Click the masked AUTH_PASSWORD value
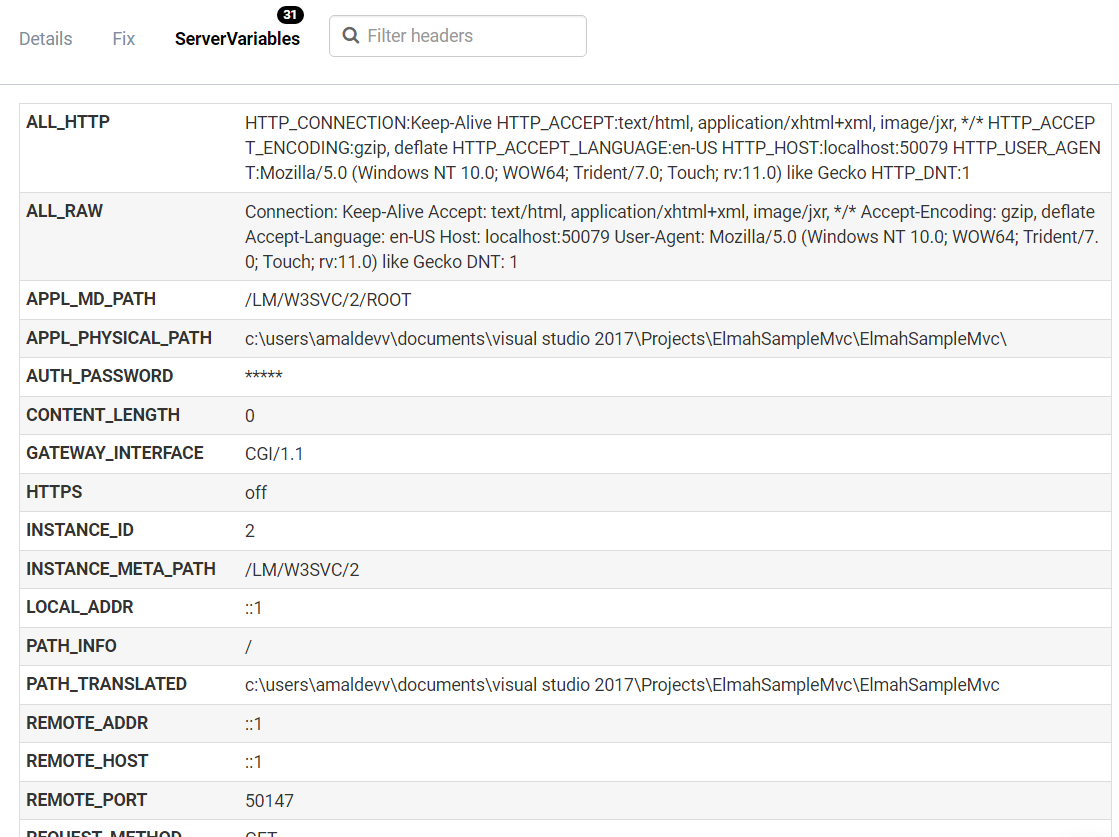The width and height of the screenshot is (1119, 837). coord(264,377)
